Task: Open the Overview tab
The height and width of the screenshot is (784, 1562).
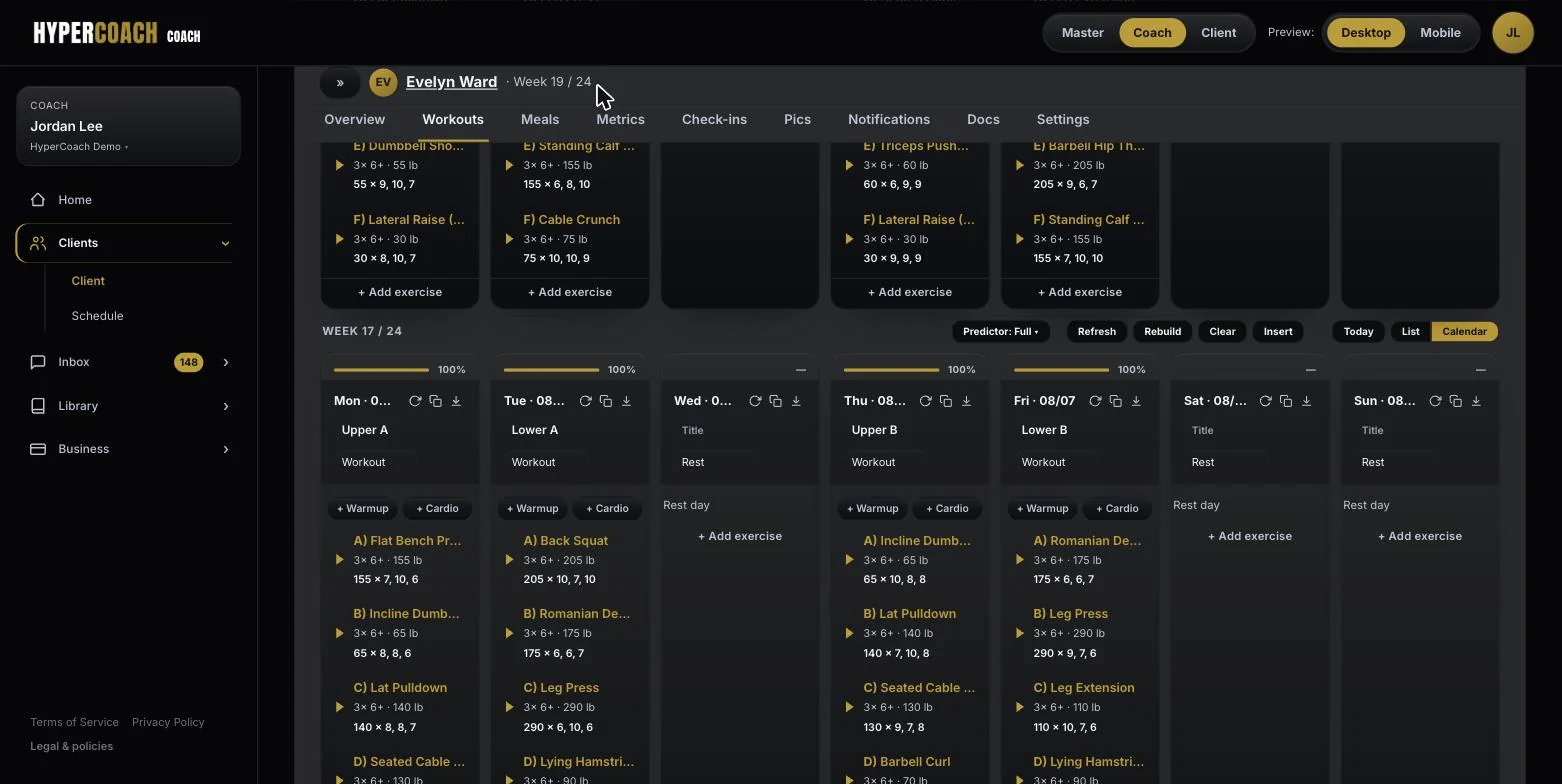Action: click(x=354, y=119)
